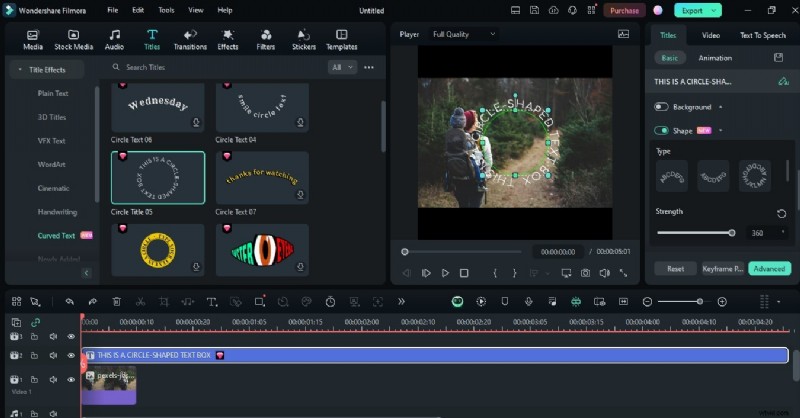Screen dimensions: 800x418
Task: Open the Full Quality dropdown
Action: (x=464, y=34)
